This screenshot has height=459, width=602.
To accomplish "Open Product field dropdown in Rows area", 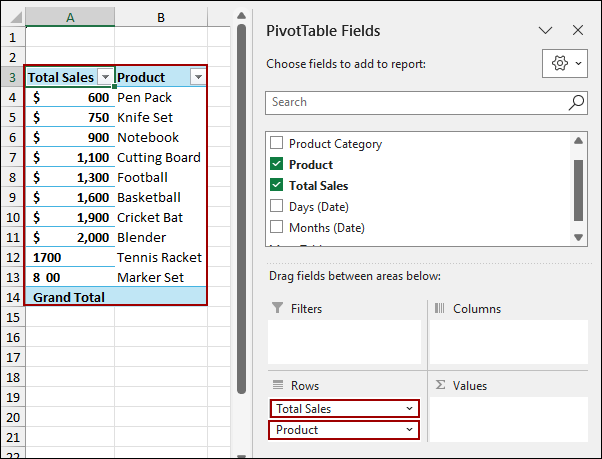I will (x=409, y=429).
